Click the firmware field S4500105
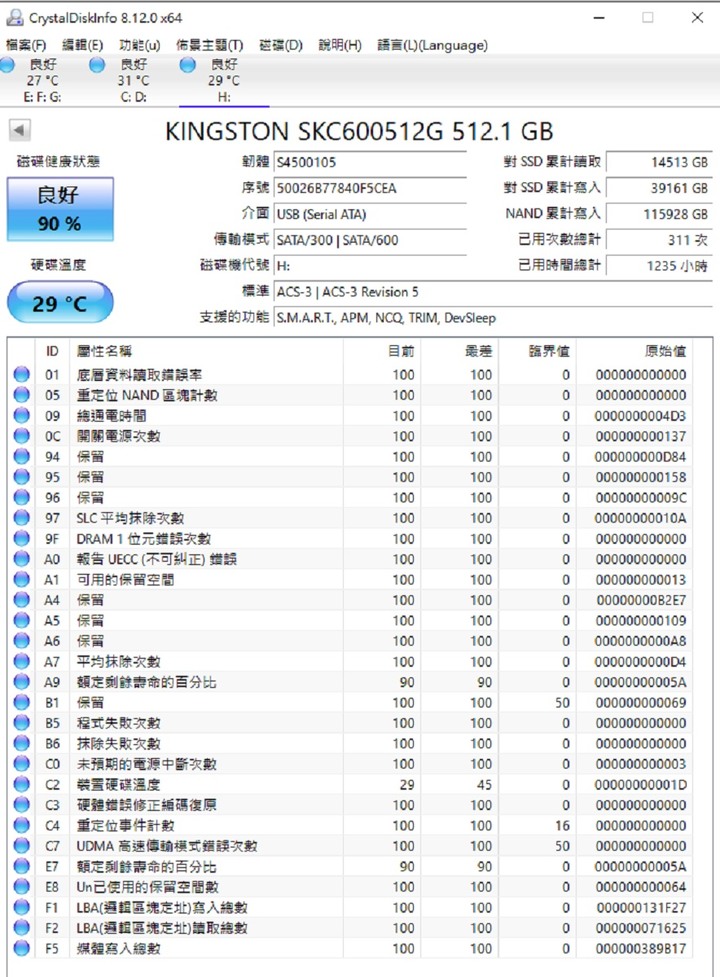The image size is (720, 977). (x=370, y=162)
